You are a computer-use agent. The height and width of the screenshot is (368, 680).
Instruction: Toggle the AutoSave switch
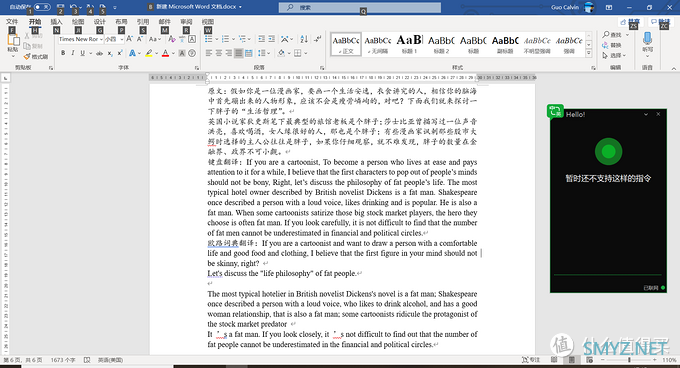click(x=42, y=7)
